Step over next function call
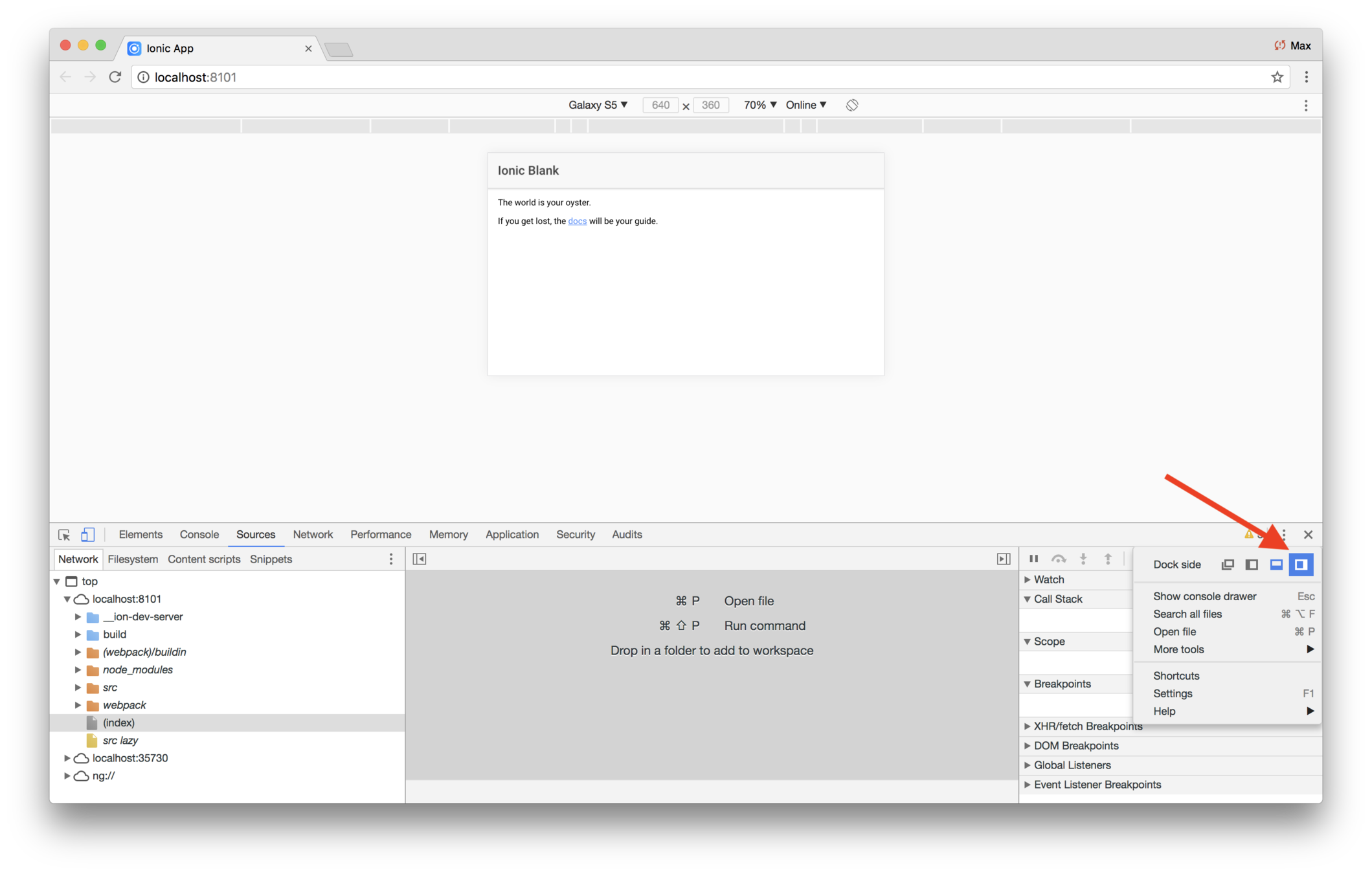Viewport: 1372px width, 874px height. coord(1059,558)
